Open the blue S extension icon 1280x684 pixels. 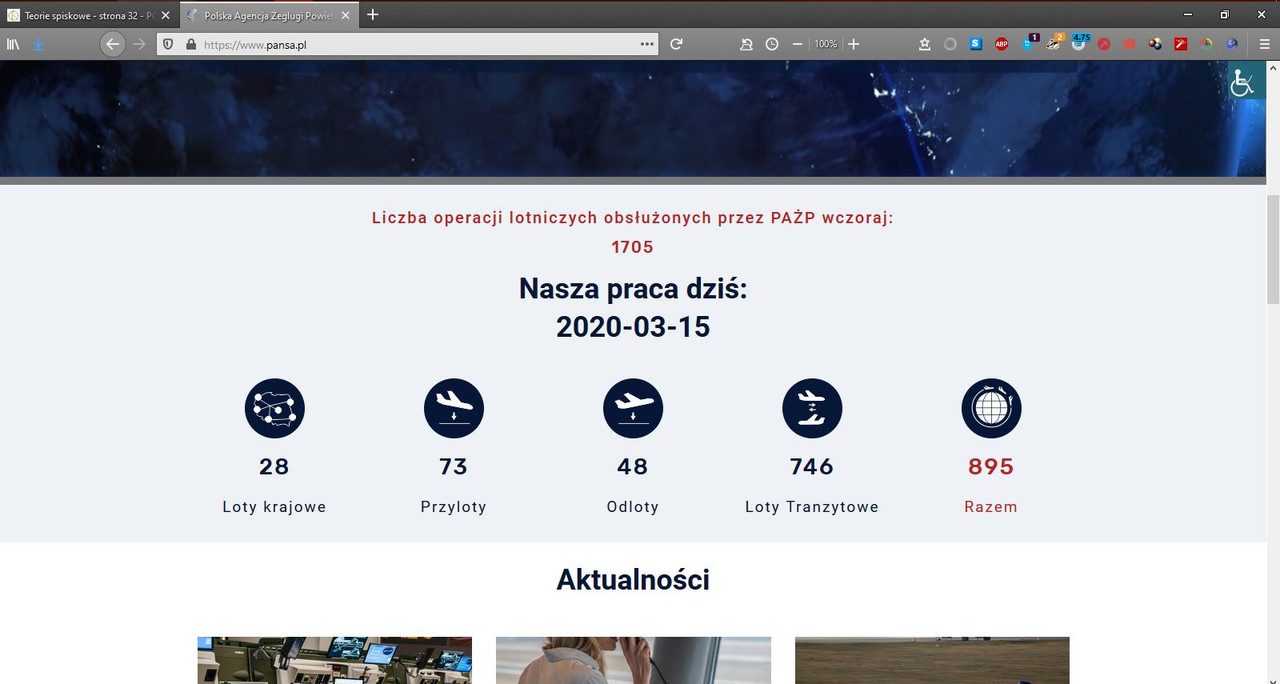tap(976, 44)
